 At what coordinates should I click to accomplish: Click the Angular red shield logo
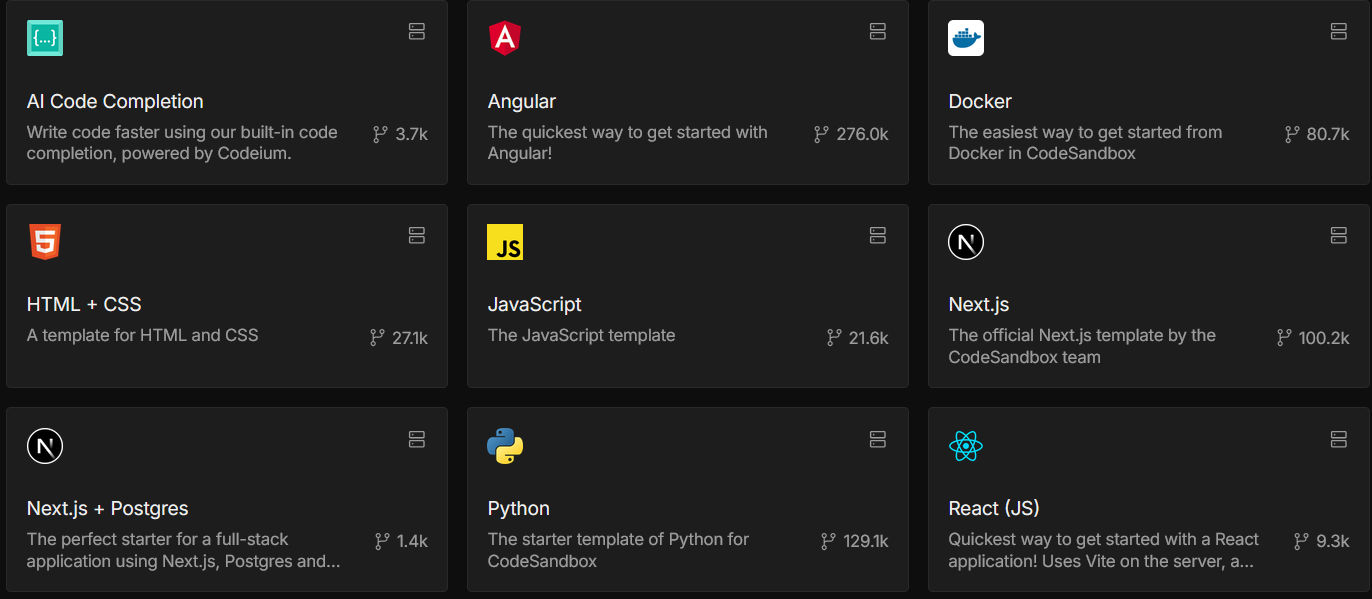505,38
